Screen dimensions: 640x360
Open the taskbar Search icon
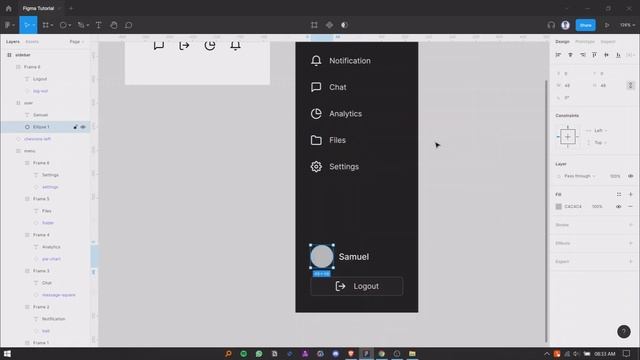pyautogui.click(x=228, y=353)
